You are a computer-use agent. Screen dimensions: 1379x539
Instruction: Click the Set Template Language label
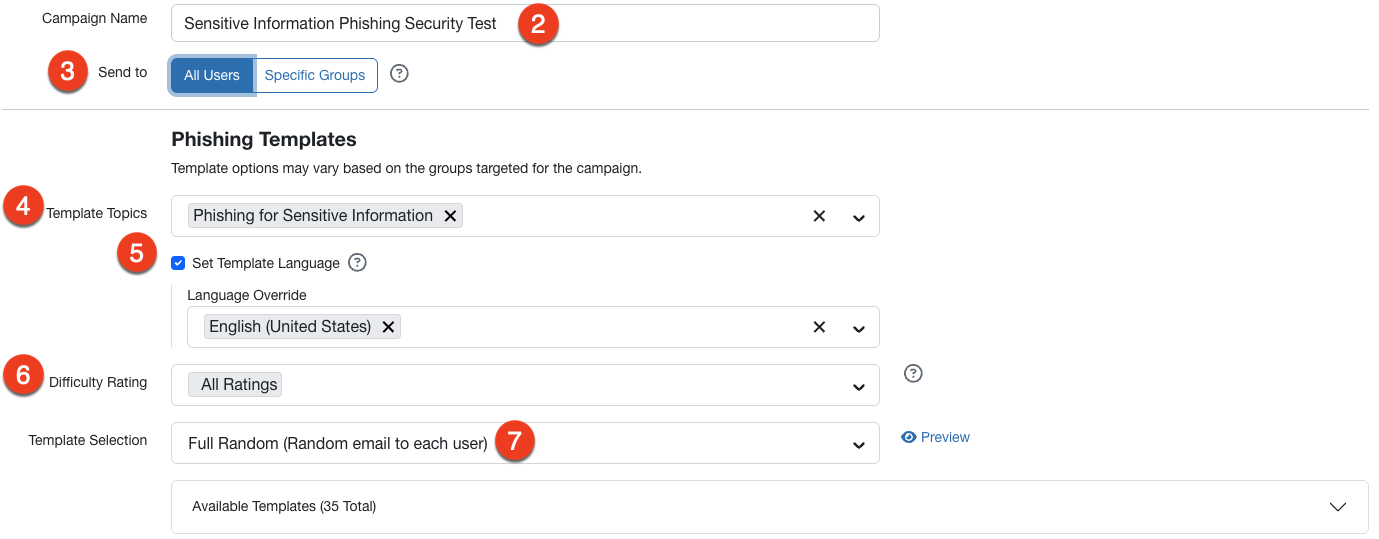click(266, 263)
